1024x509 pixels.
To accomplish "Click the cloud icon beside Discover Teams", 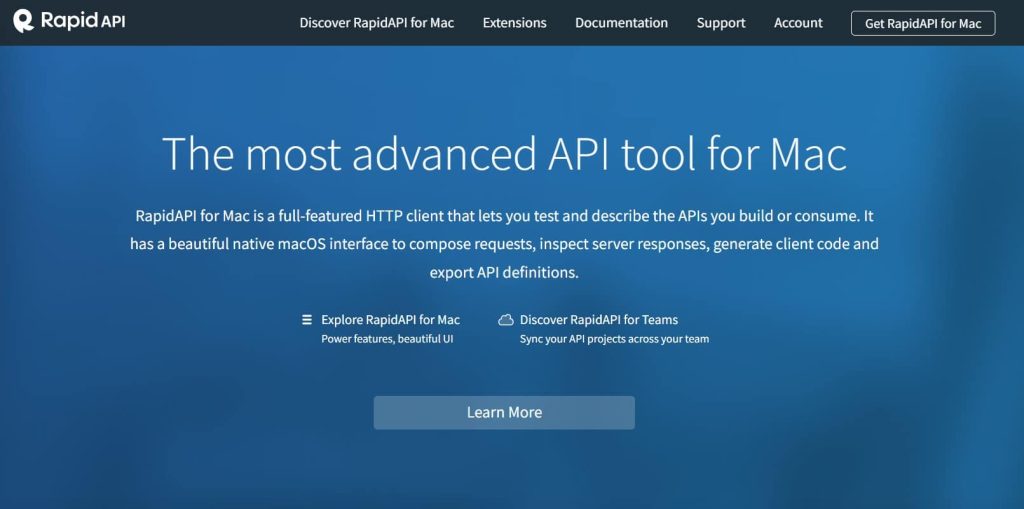I will pyautogui.click(x=505, y=320).
